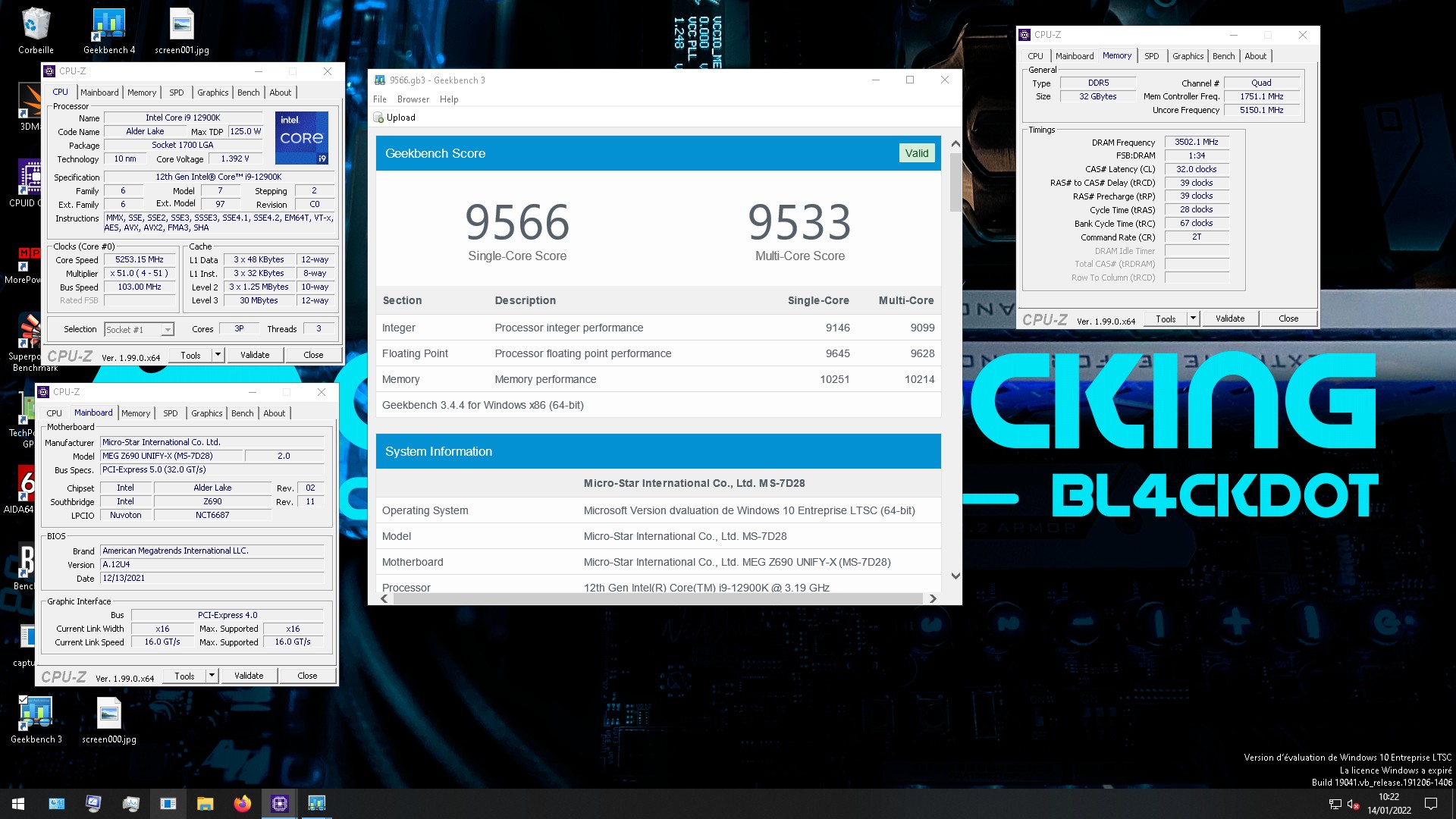The image size is (1456, 819).
Task: Click Validate button in Mainboard window
Action: (x=249, y=676)
